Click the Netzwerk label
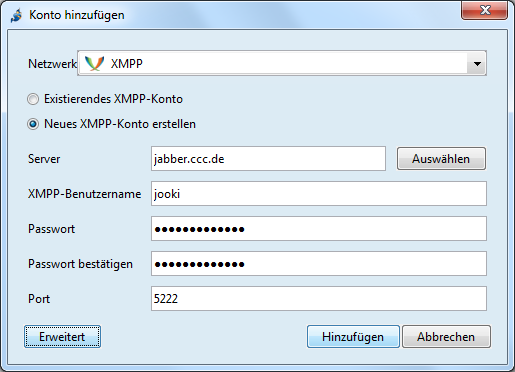The image size is (515, 372). pyautogui.click(x=52, y=64)
